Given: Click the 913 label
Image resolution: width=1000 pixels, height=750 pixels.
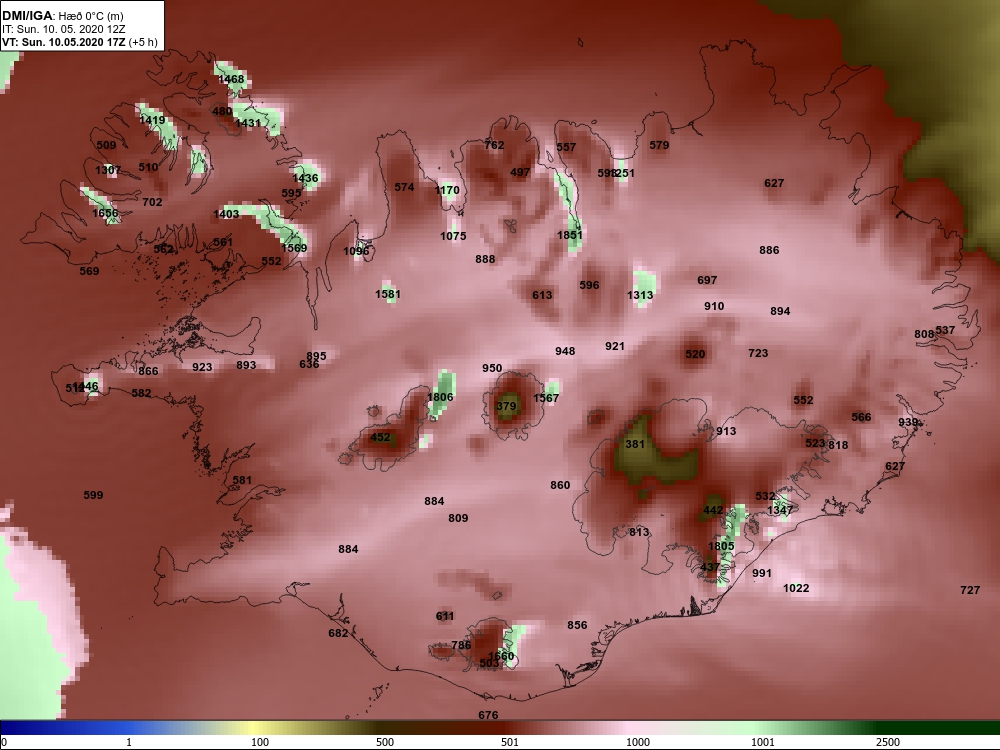Looking at the screenshot, I should tap(726, 430).
